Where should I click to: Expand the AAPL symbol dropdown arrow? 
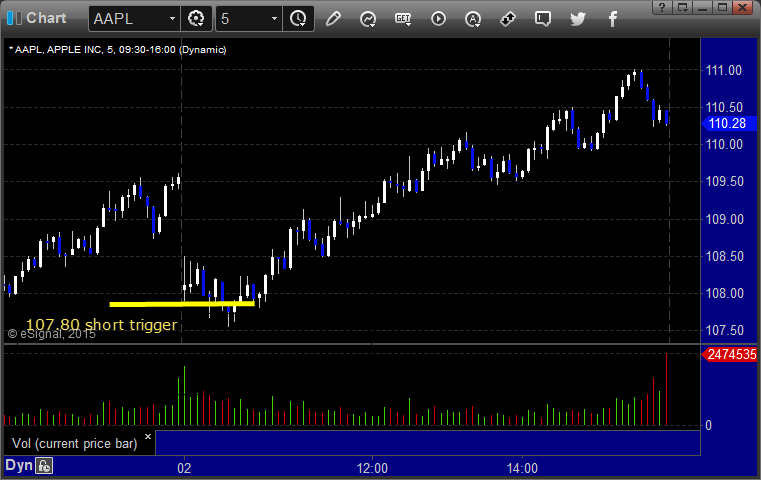pos(172,19)
